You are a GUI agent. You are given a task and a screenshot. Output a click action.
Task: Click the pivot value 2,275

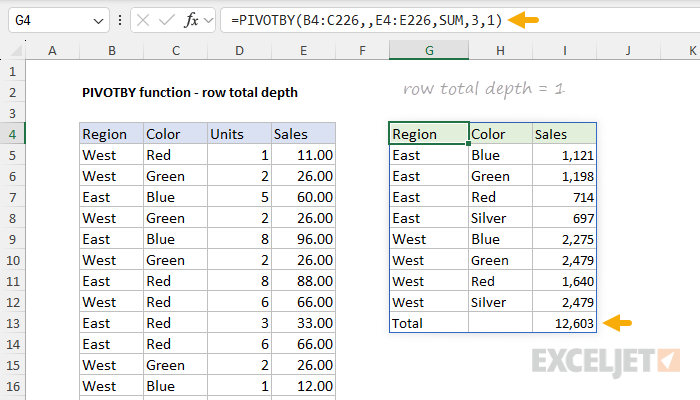[564, 239]
